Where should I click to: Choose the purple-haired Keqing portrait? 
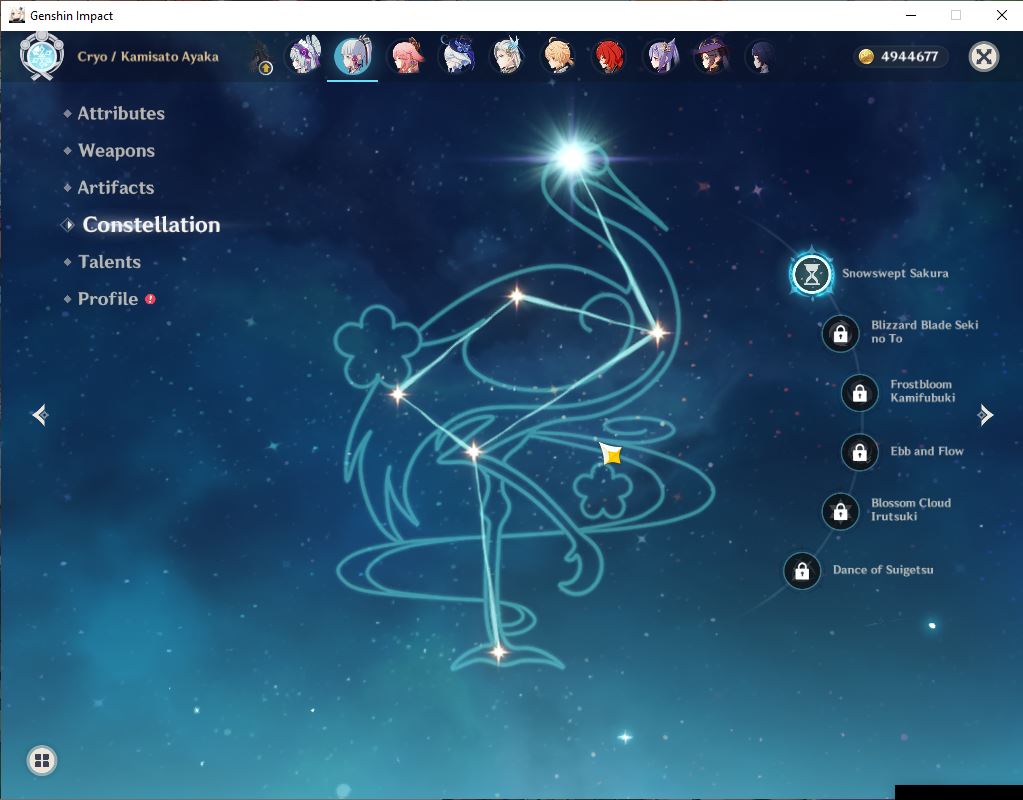coord(662,56)
